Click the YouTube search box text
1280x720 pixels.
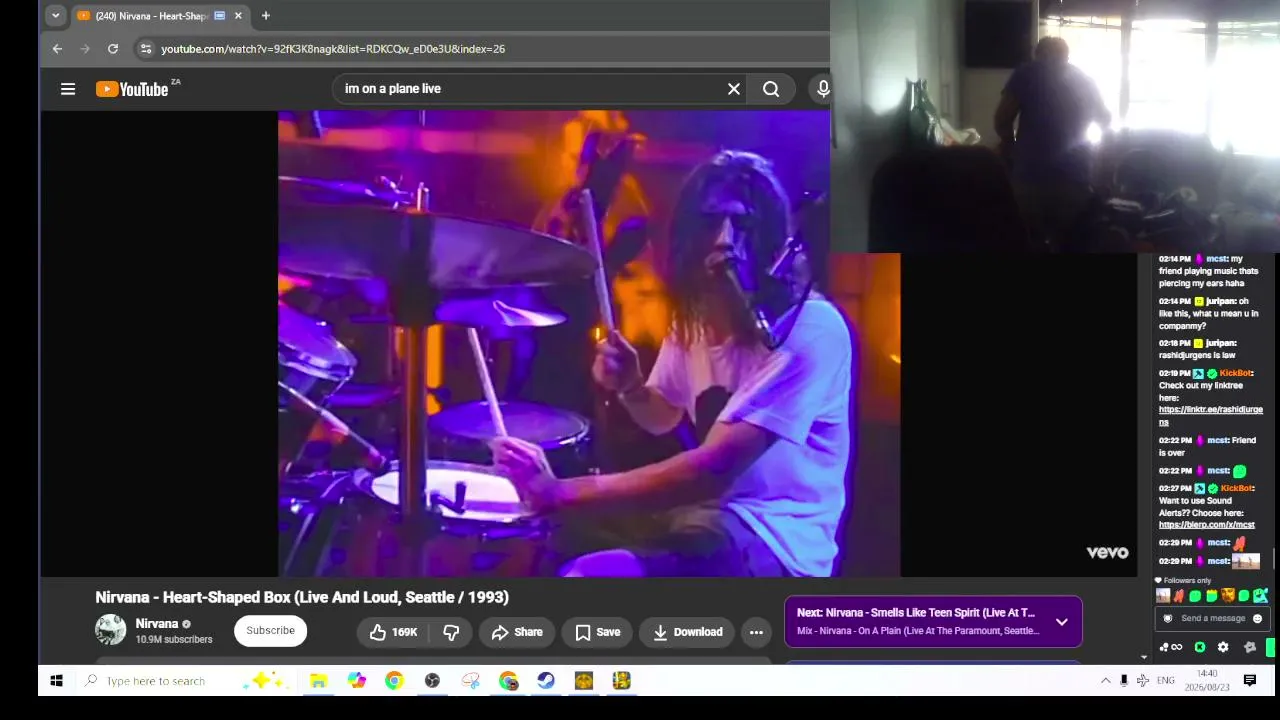click(393, 89)
